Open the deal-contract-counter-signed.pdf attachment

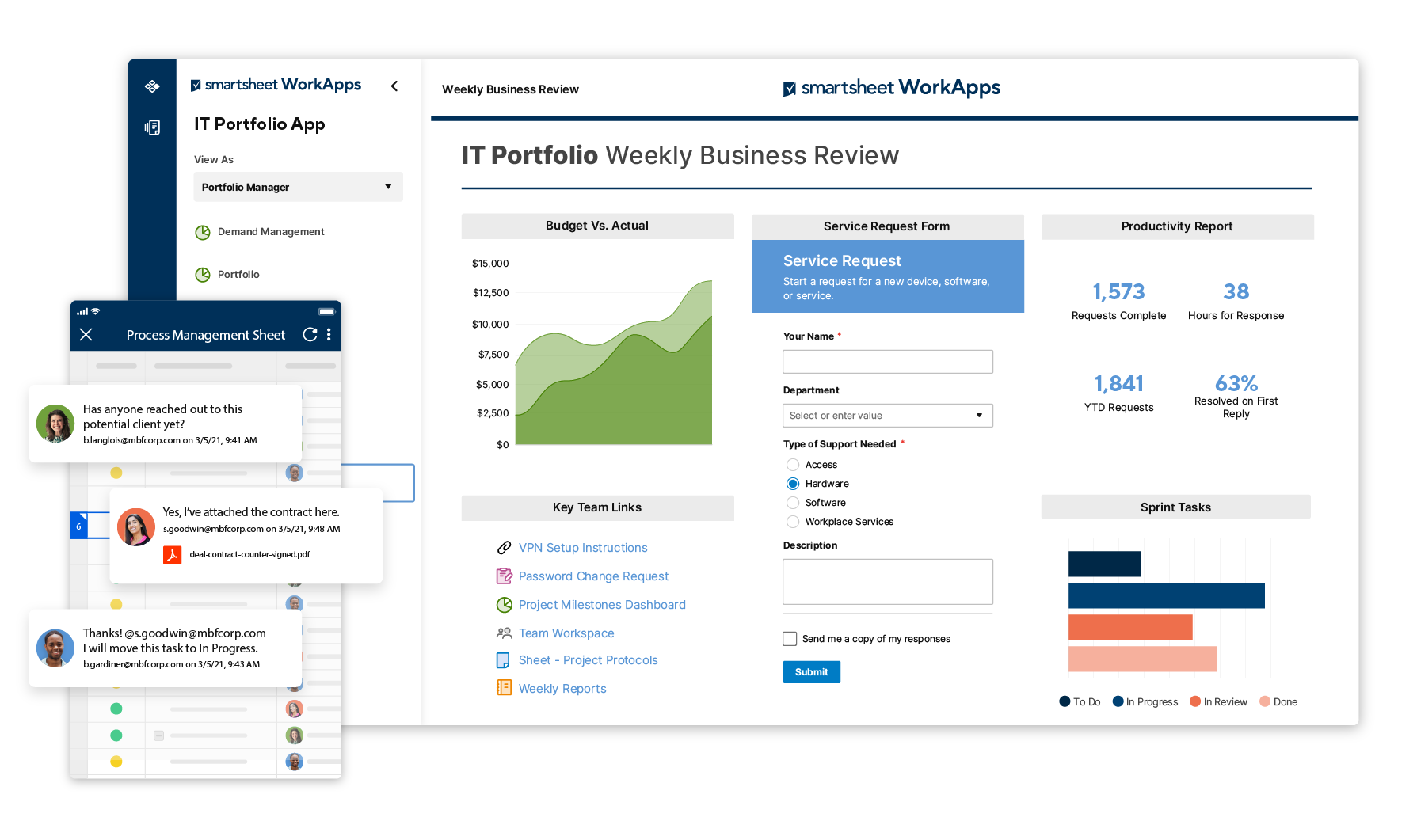pos(236,555)
